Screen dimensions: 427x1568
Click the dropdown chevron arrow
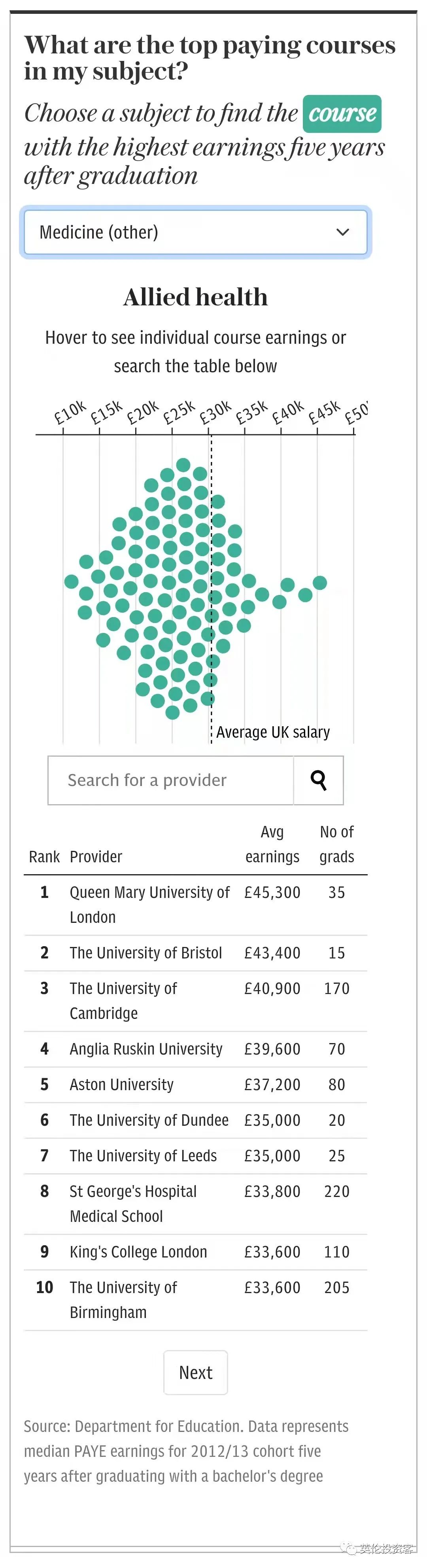click(343, 232)
